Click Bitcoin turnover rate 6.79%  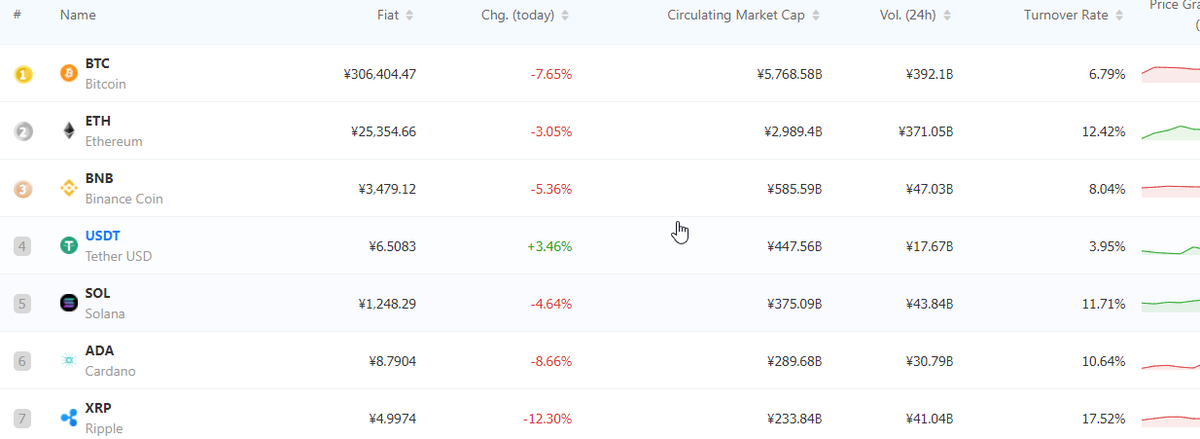[x=1107, y=74]
